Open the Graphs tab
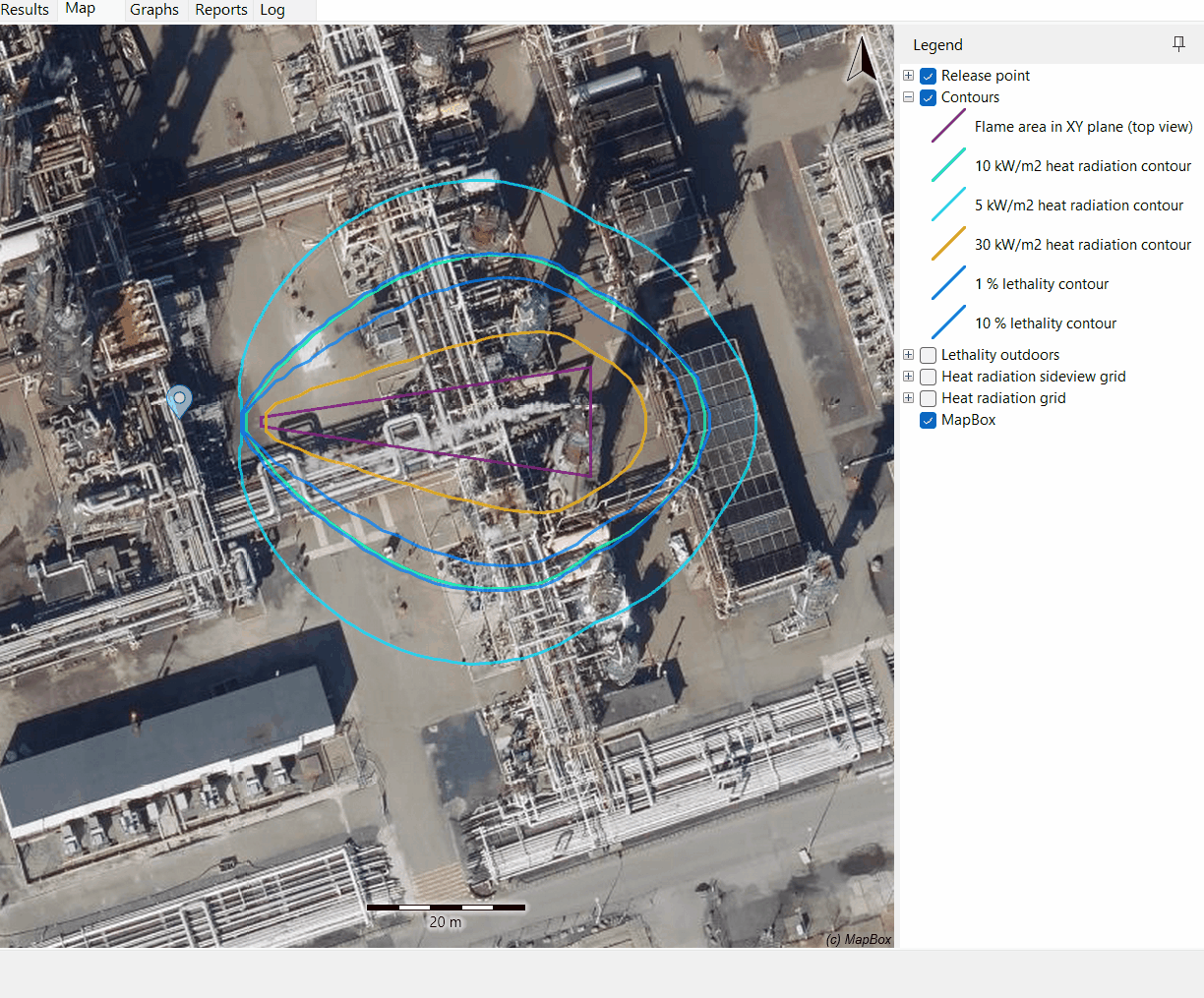Viewport: 1204px width, 998px height. 154,9
